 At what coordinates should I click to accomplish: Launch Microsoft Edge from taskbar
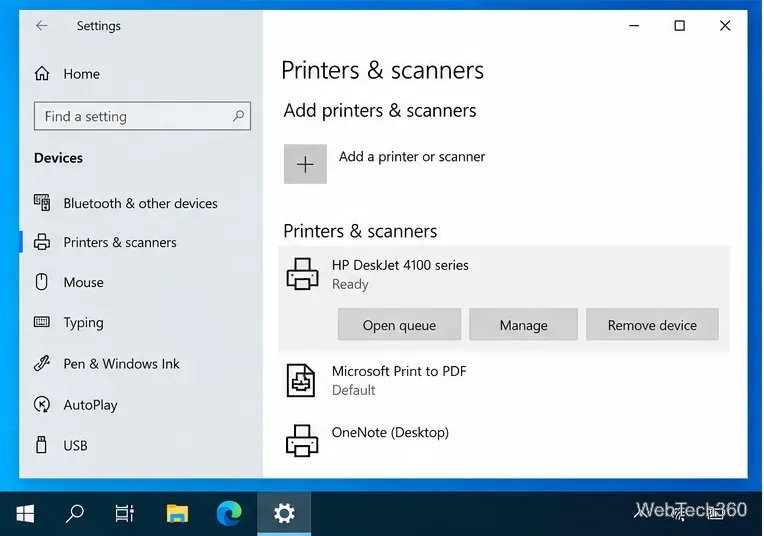[x=229, y=514]
